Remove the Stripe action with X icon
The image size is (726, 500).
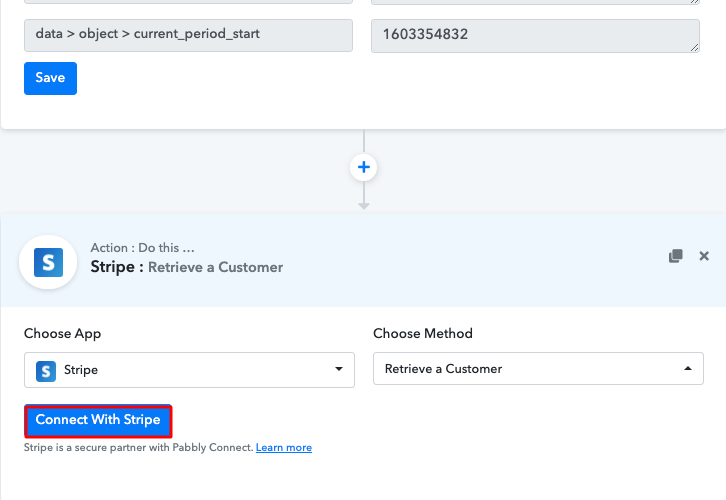tap(704, 256)
